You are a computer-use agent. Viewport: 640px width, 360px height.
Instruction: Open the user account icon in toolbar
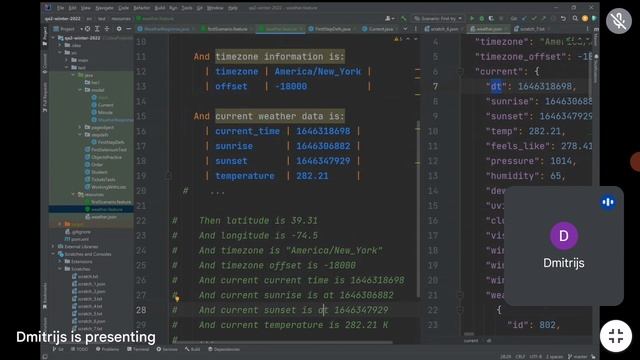click(x=389, y=18)
